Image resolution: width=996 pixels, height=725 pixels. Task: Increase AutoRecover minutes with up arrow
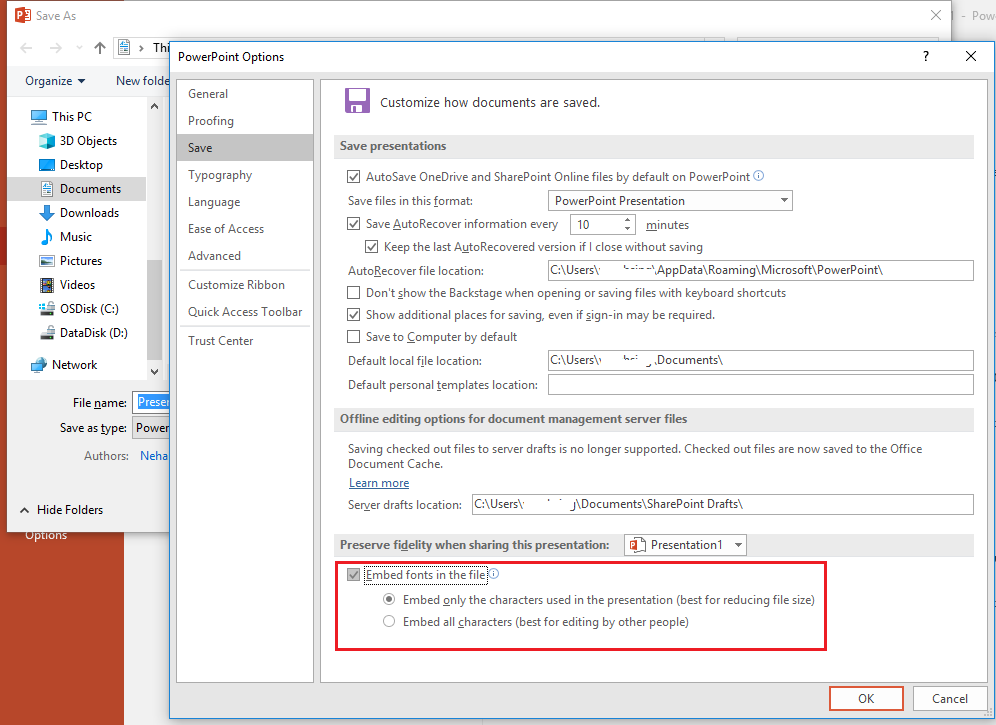pyautogui.click(x=628, y=219)
